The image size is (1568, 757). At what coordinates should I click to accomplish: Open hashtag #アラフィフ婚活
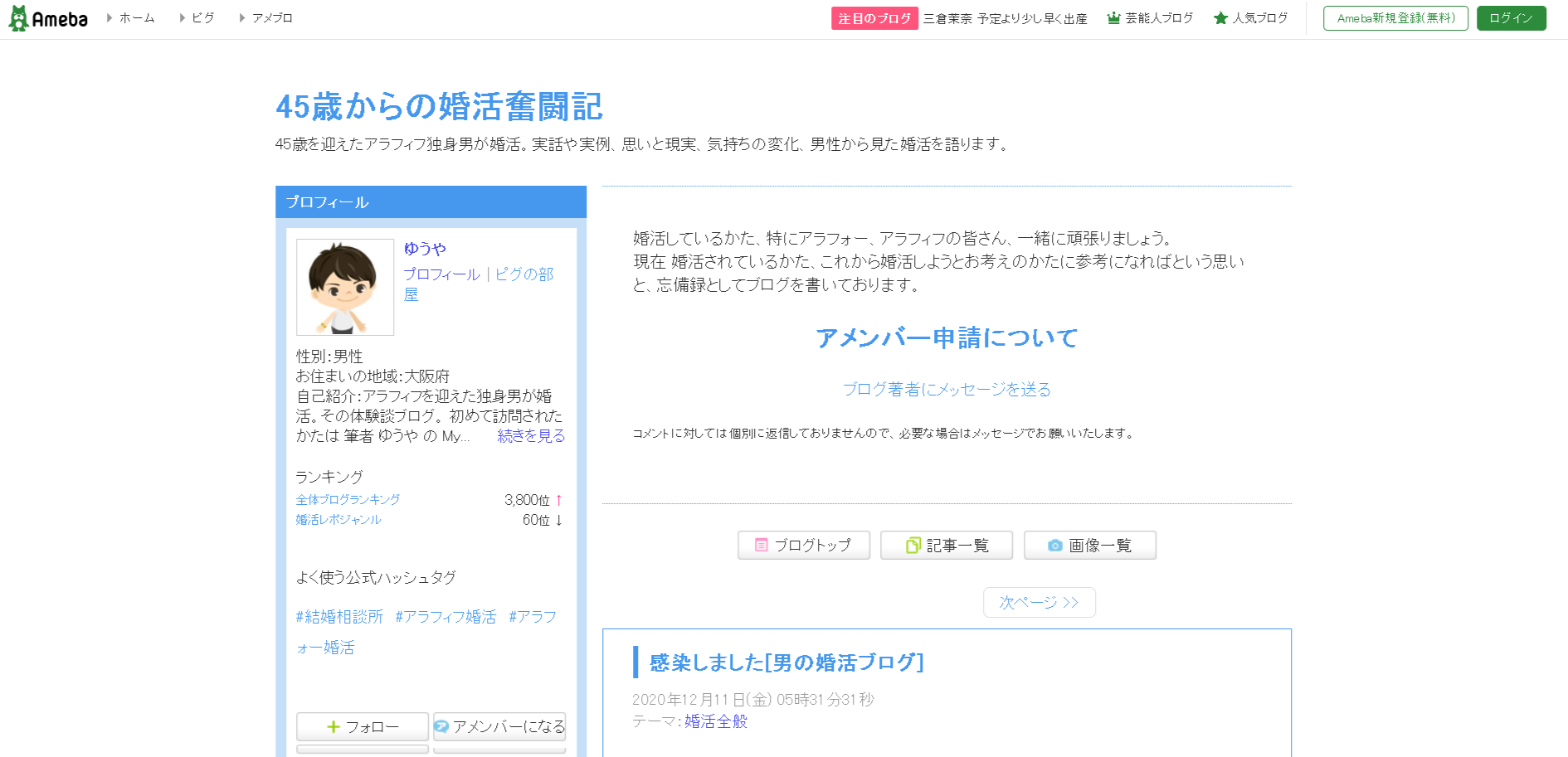coord(446,617)
